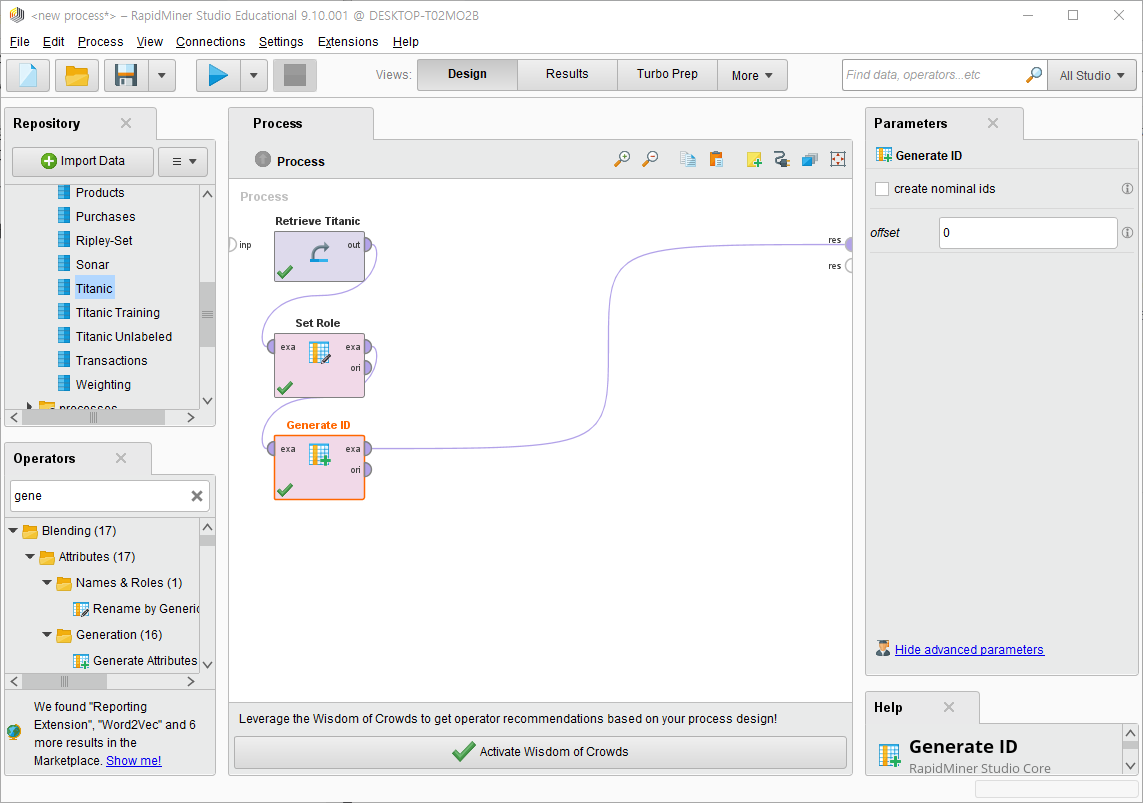Click the repository horizontal scrollbar thumb
Image resolution: width=1143 pixels, height=803 pixels.
coord(93,418)
